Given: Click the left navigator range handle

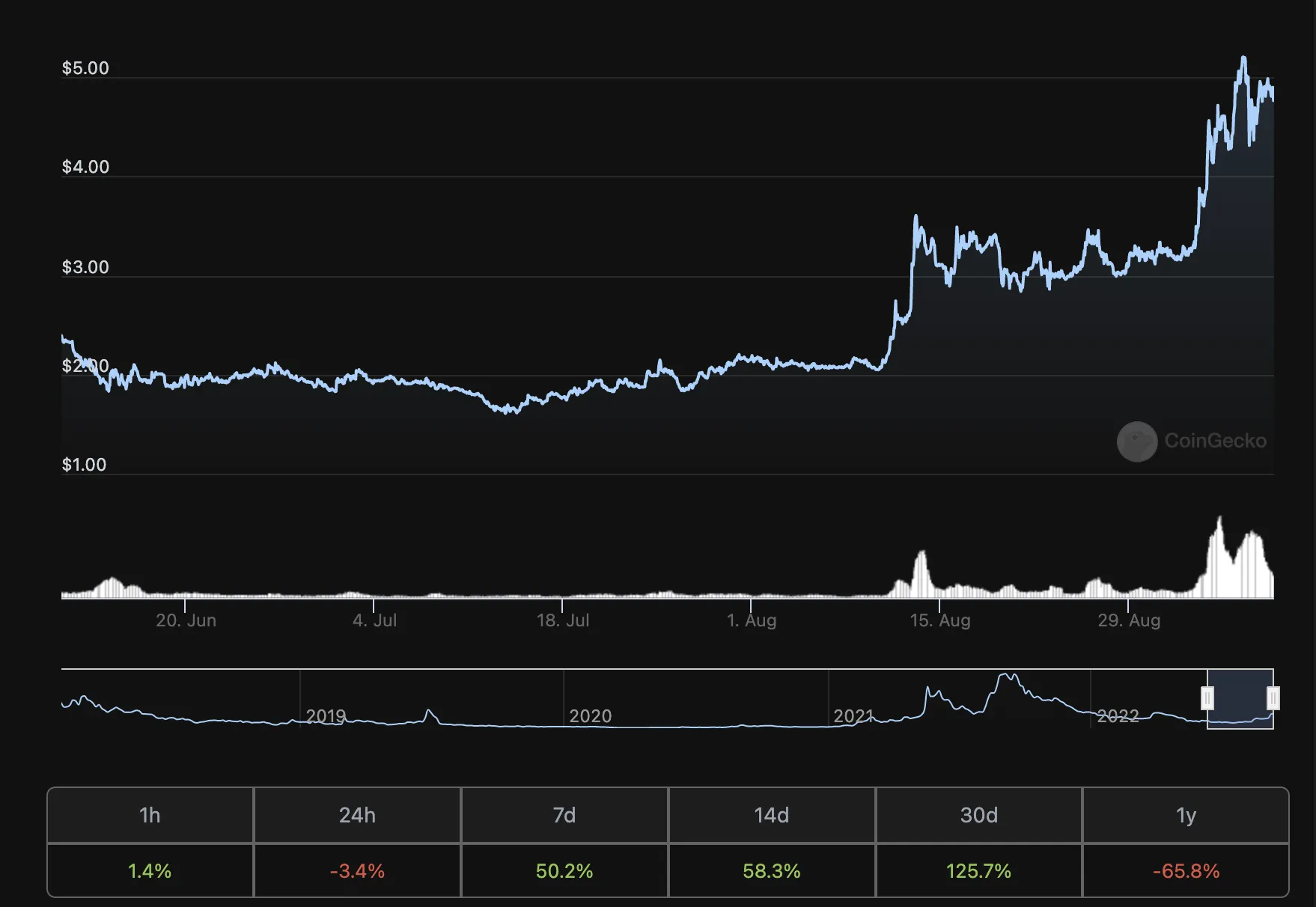Looking at the screenshot, I should (1207, 698).
